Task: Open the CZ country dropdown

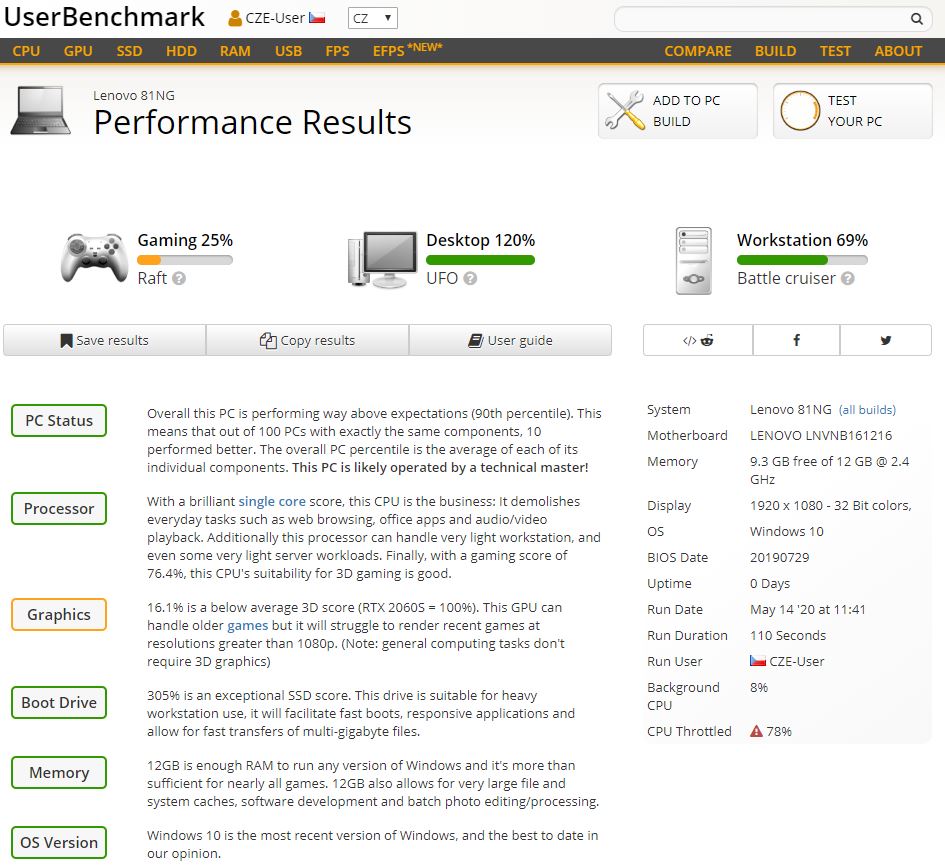Action: click(372, 18)
